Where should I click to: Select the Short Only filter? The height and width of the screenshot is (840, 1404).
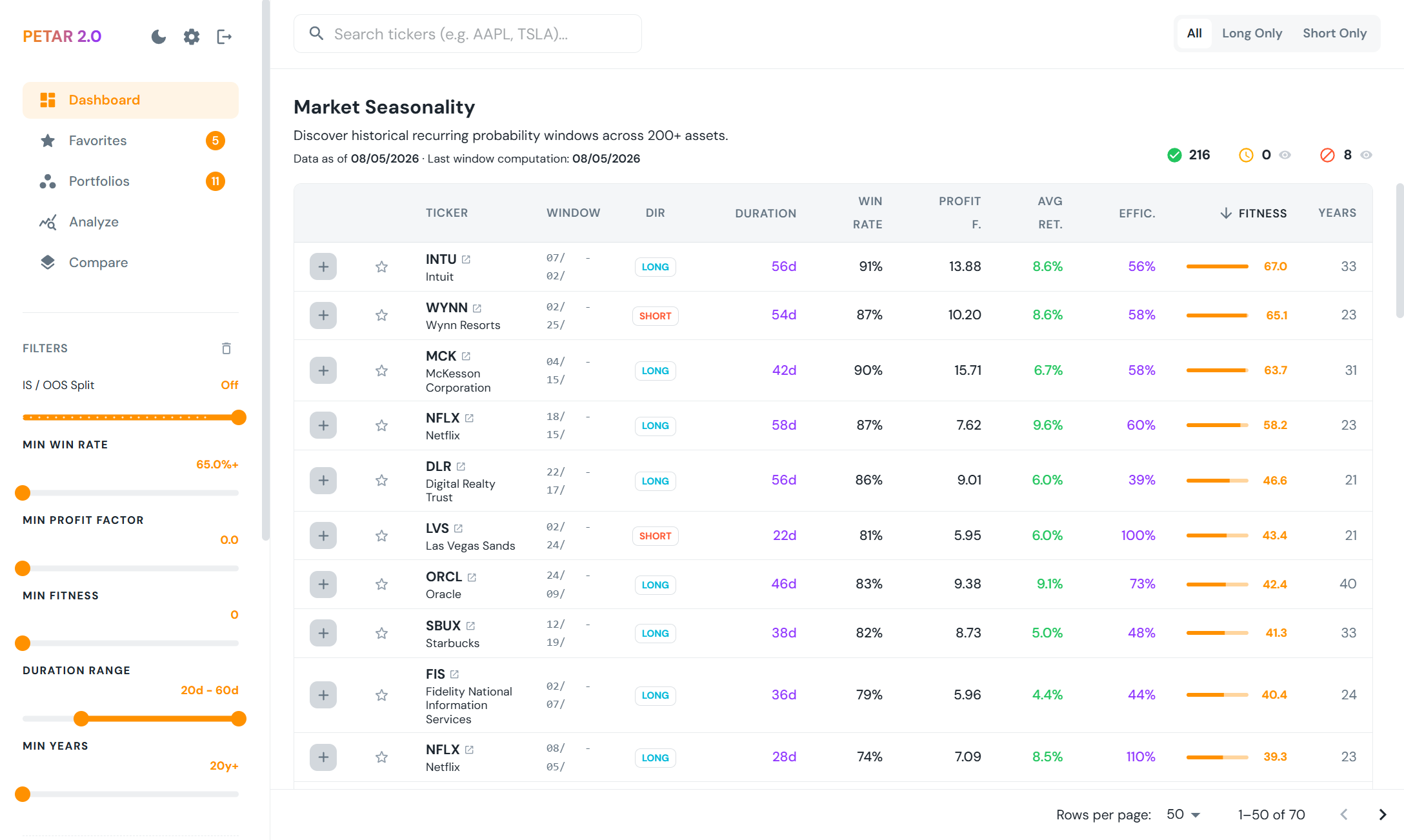1334,34
